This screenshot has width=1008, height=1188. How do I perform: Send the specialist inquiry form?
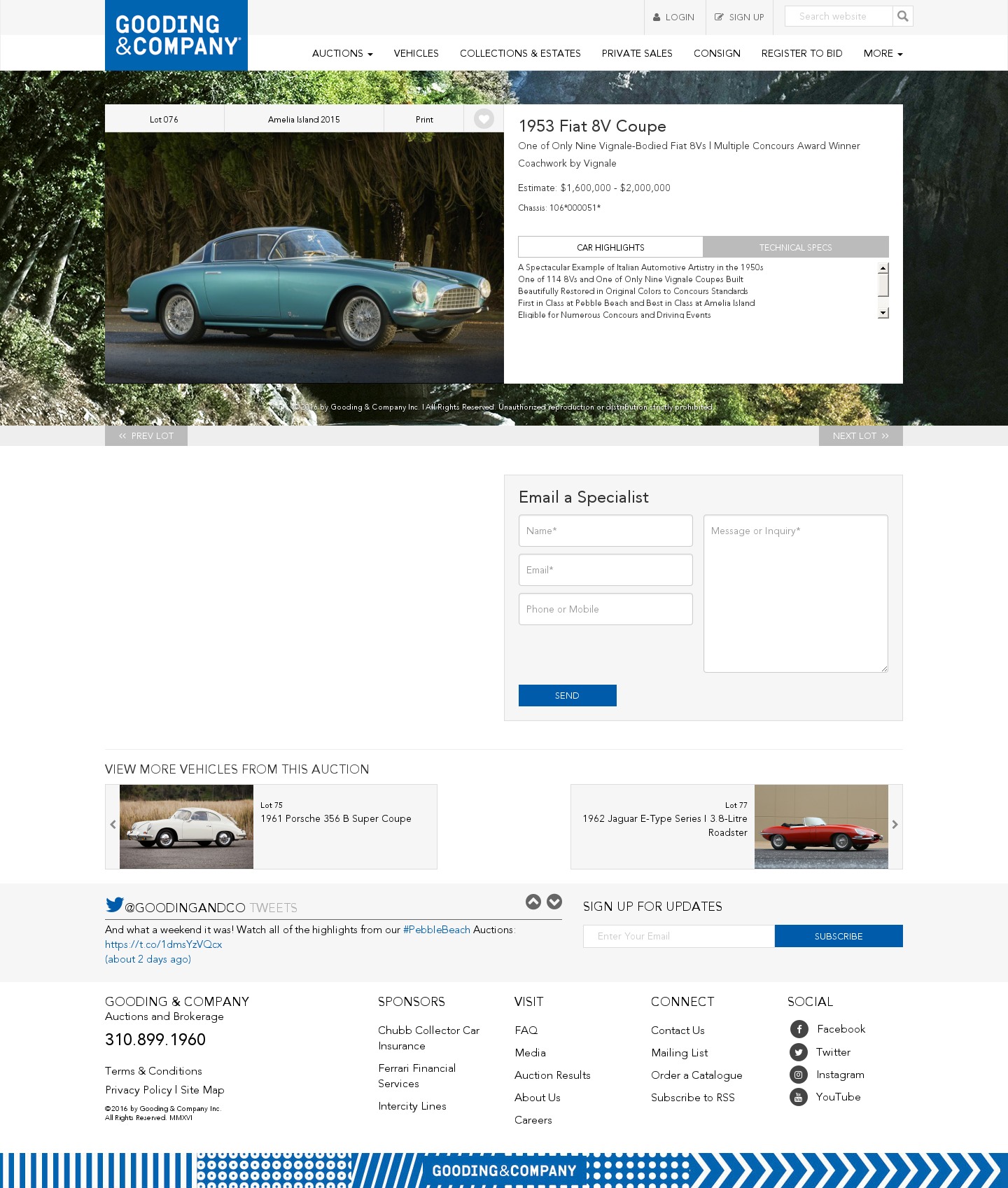coord(568,695)
